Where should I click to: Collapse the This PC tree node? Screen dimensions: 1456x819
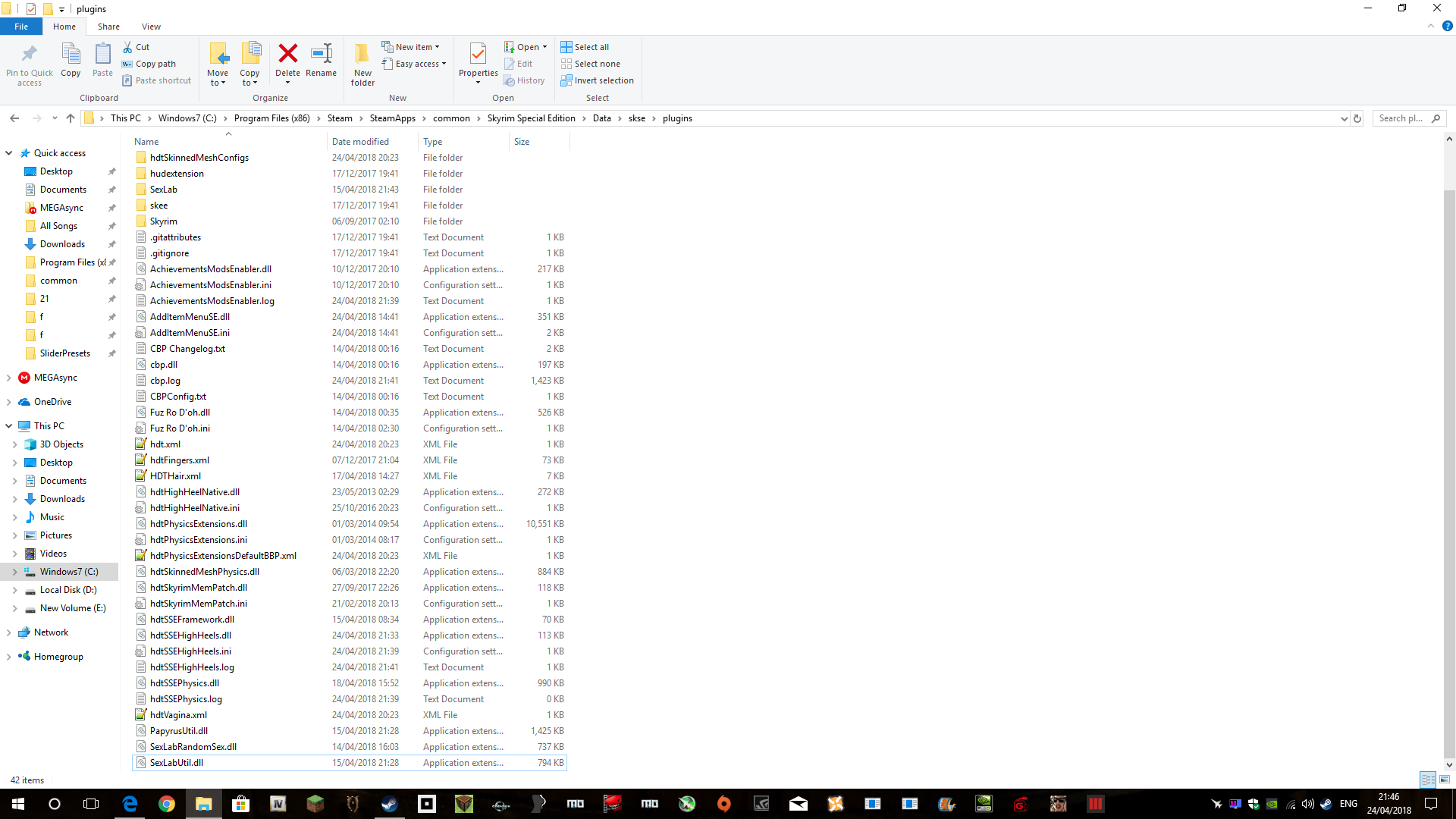click(8, 426)
